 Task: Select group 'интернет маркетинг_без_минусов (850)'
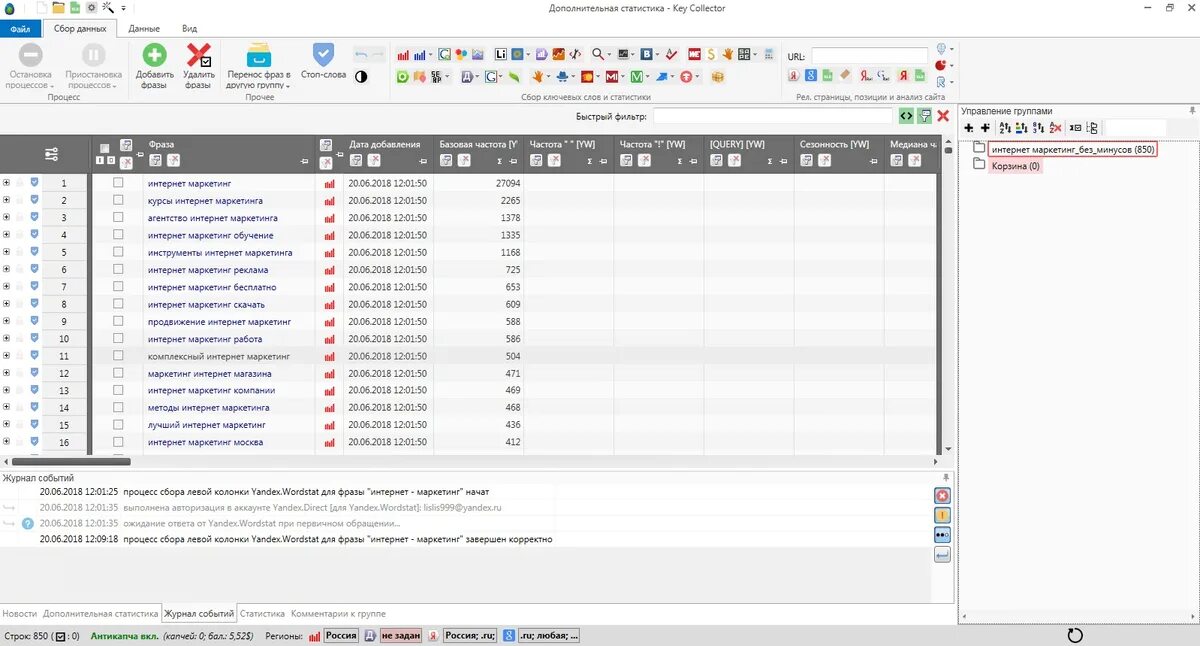1072,149
